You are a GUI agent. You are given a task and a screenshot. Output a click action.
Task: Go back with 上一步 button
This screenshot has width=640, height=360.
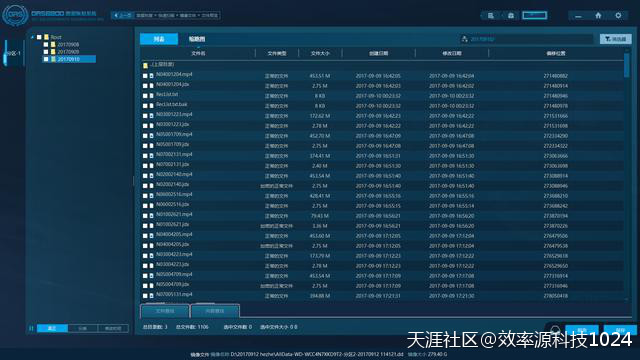point(122,16)
